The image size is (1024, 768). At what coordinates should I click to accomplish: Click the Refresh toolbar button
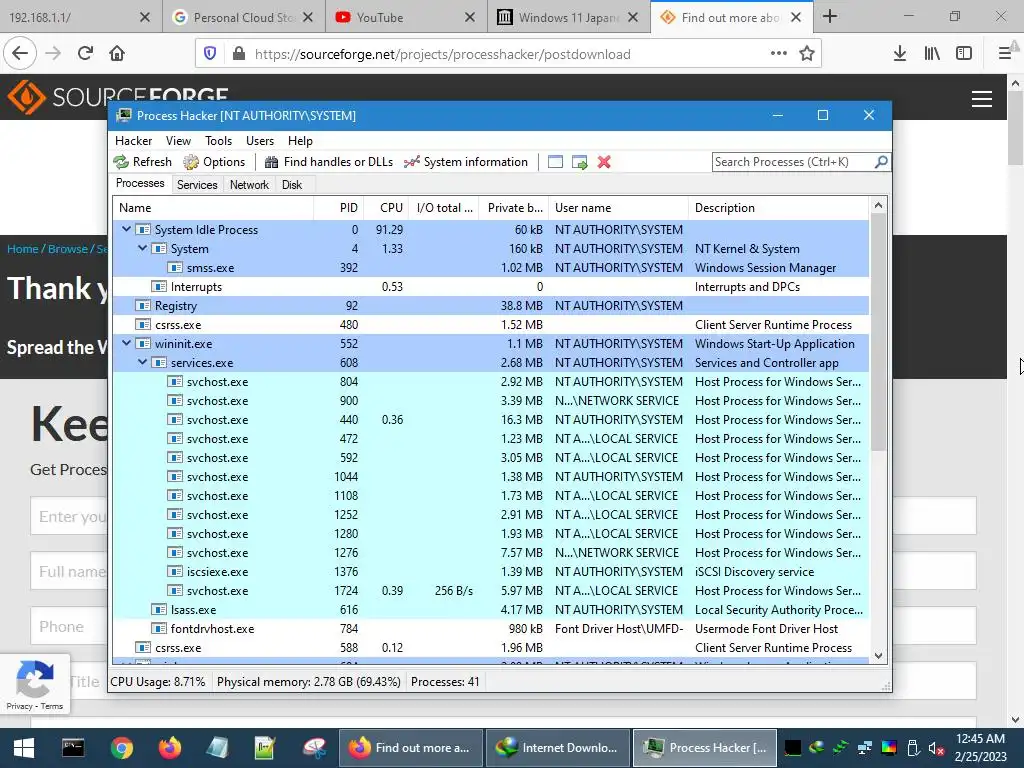[x=142, y=162]
